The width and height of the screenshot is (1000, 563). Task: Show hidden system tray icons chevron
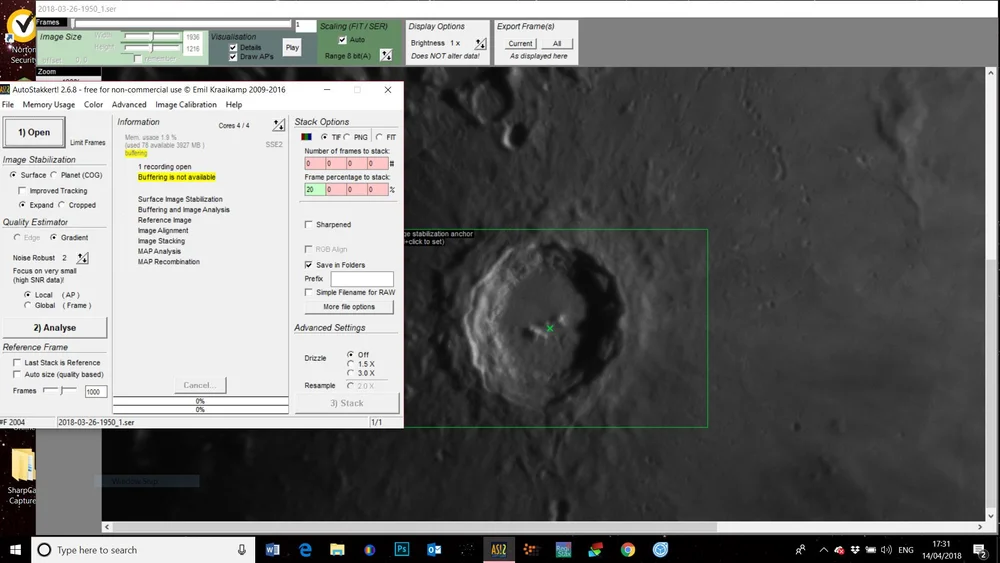(823, 550)
